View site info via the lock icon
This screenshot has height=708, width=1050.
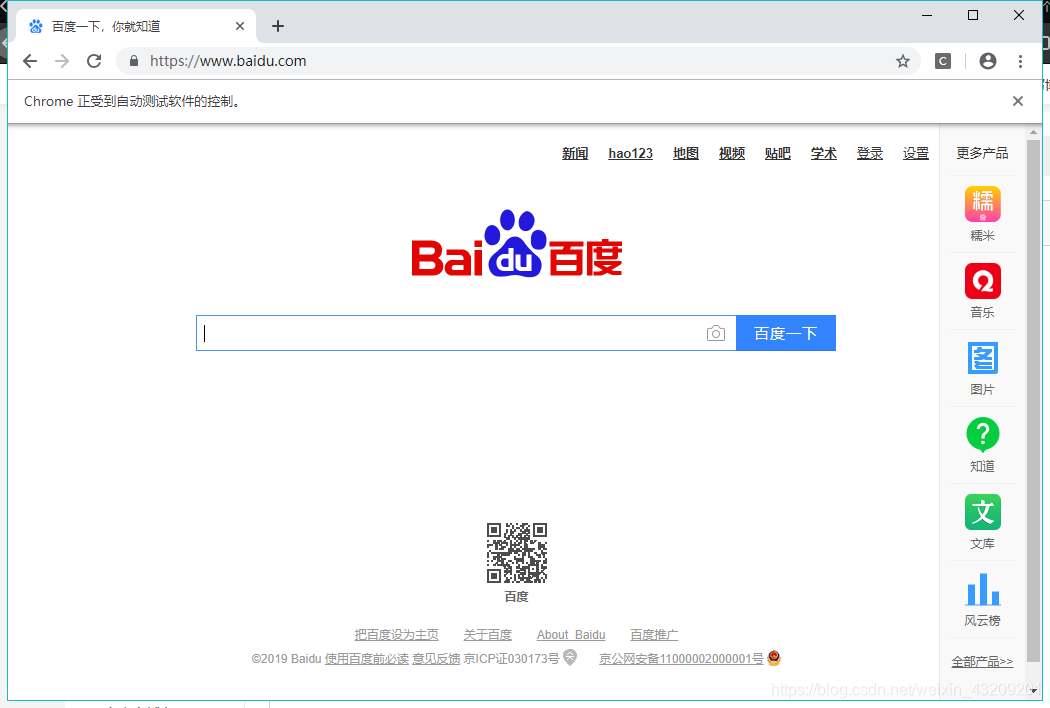(134, 61)
